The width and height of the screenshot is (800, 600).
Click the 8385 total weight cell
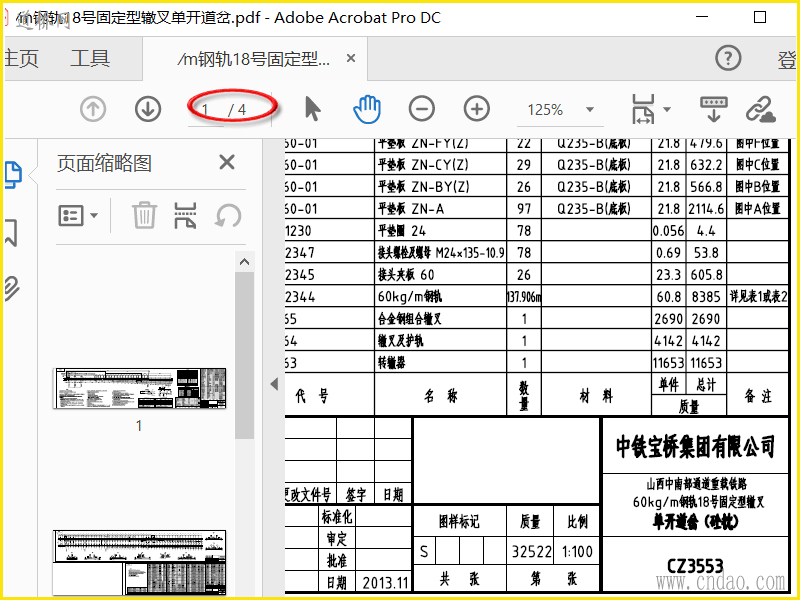point(706,297)
